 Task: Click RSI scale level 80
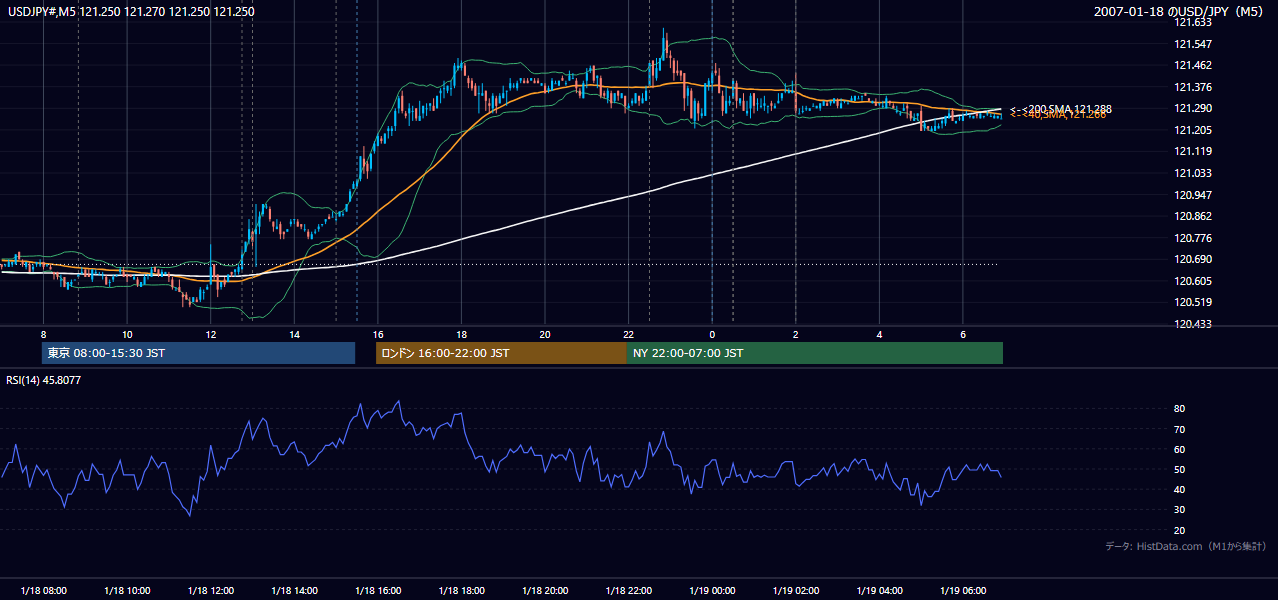[x=1179, y=409]
